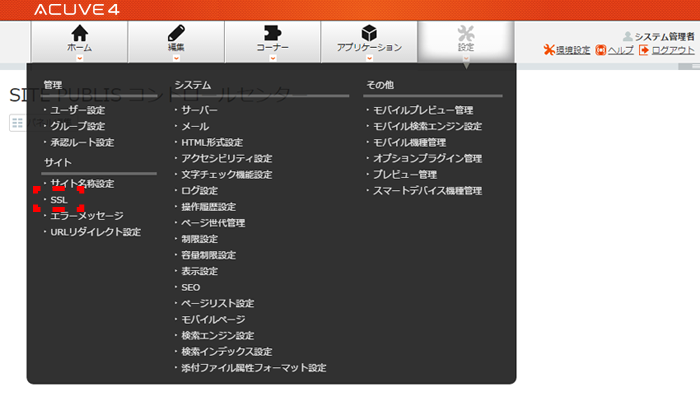Click the orange help icon beside ヘルプ
This screenshot has width=700, height=420.
pos(601,50)
